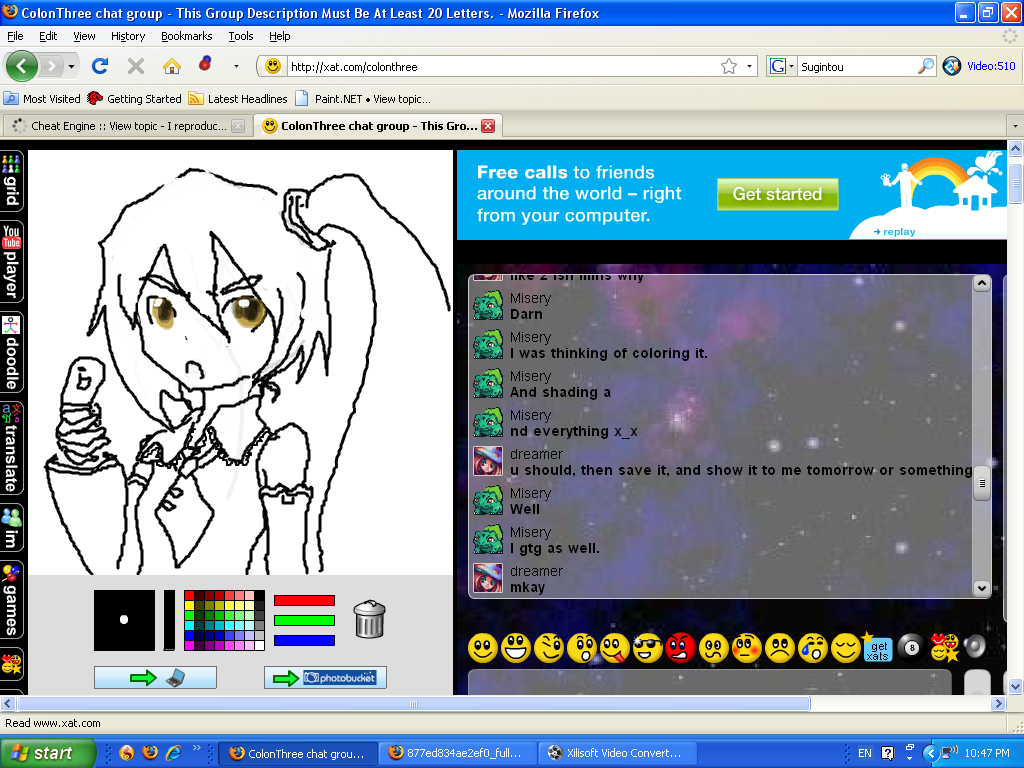Viewport: 1024px width, 768px height.
Task: Bookmark this page with star icon
Action: coord(729,67)
